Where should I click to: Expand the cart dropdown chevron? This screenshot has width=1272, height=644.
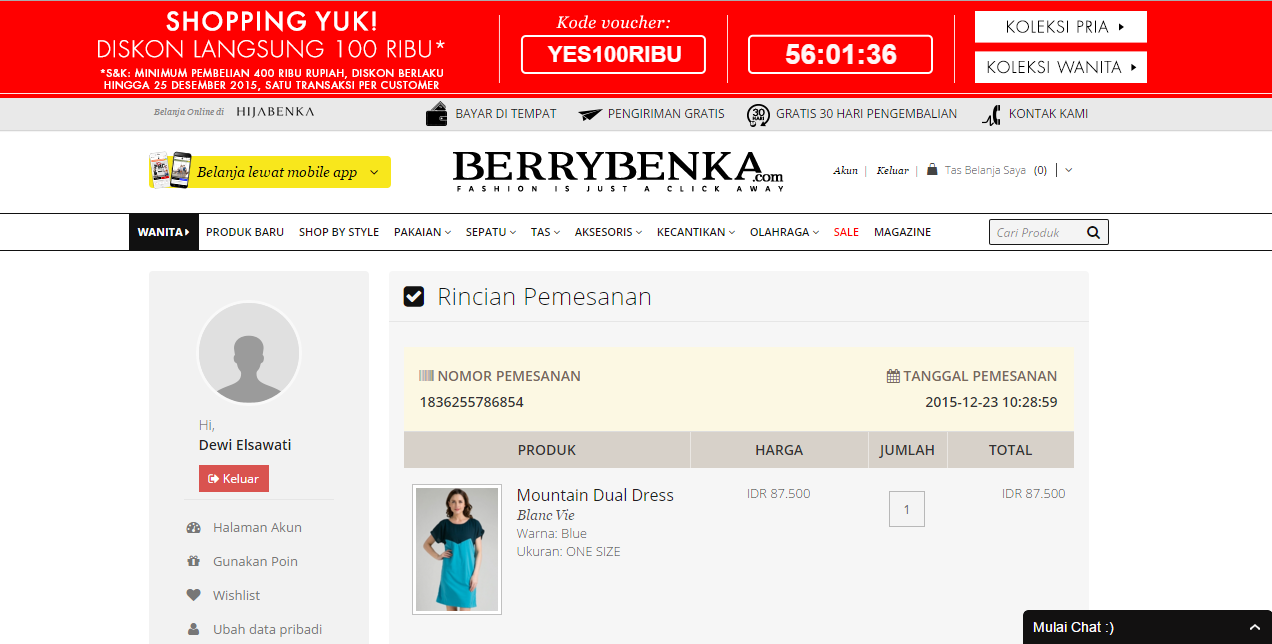(1069, 170)
